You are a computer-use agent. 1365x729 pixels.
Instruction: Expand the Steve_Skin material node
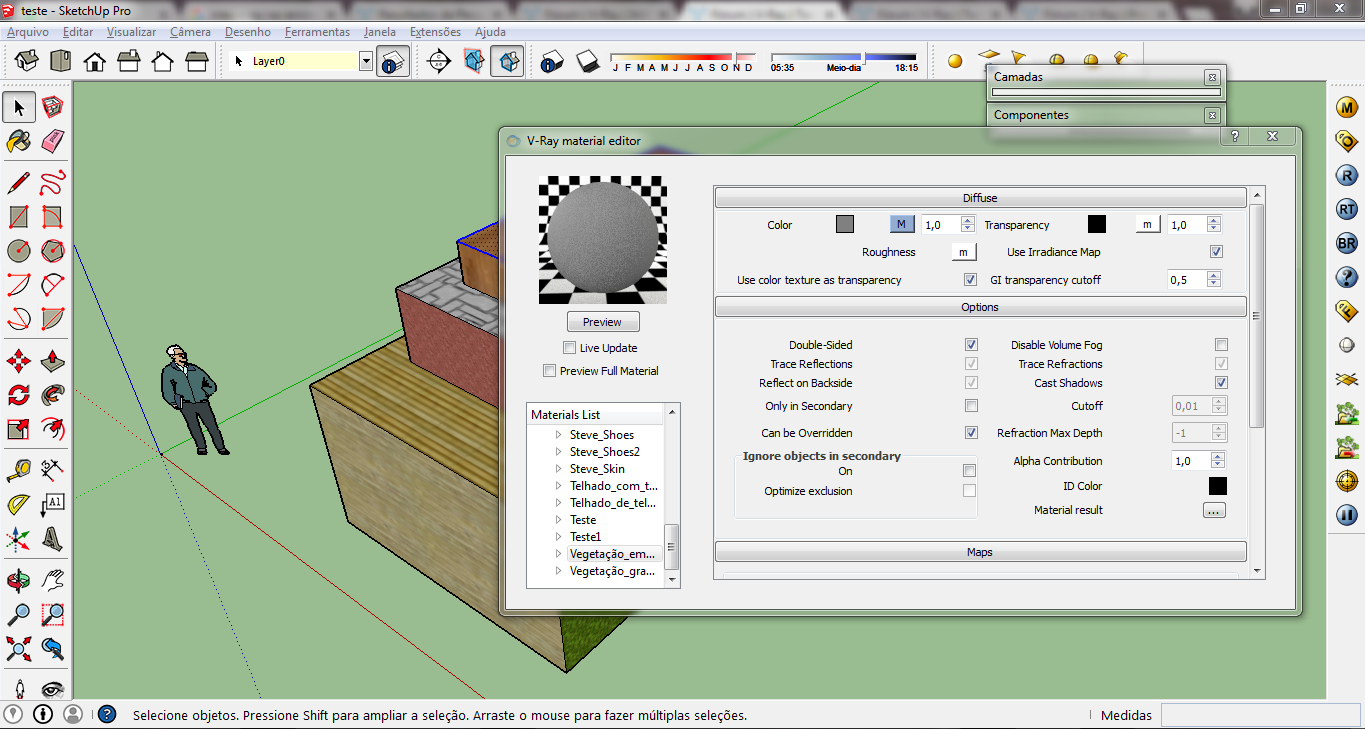tap(559, 469)
